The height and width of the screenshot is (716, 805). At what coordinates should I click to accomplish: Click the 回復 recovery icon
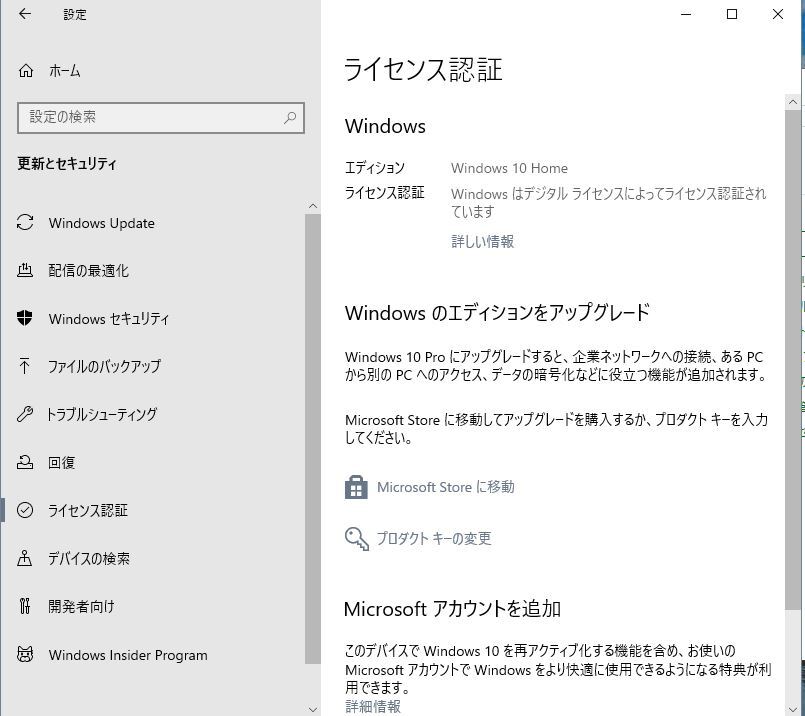pos(25,462)
